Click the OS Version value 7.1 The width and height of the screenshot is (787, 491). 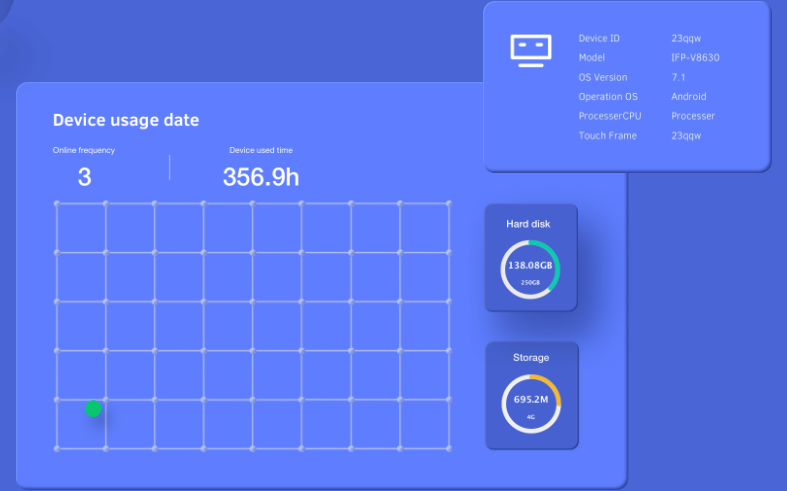pyautogui.click(x=678, y=77)
